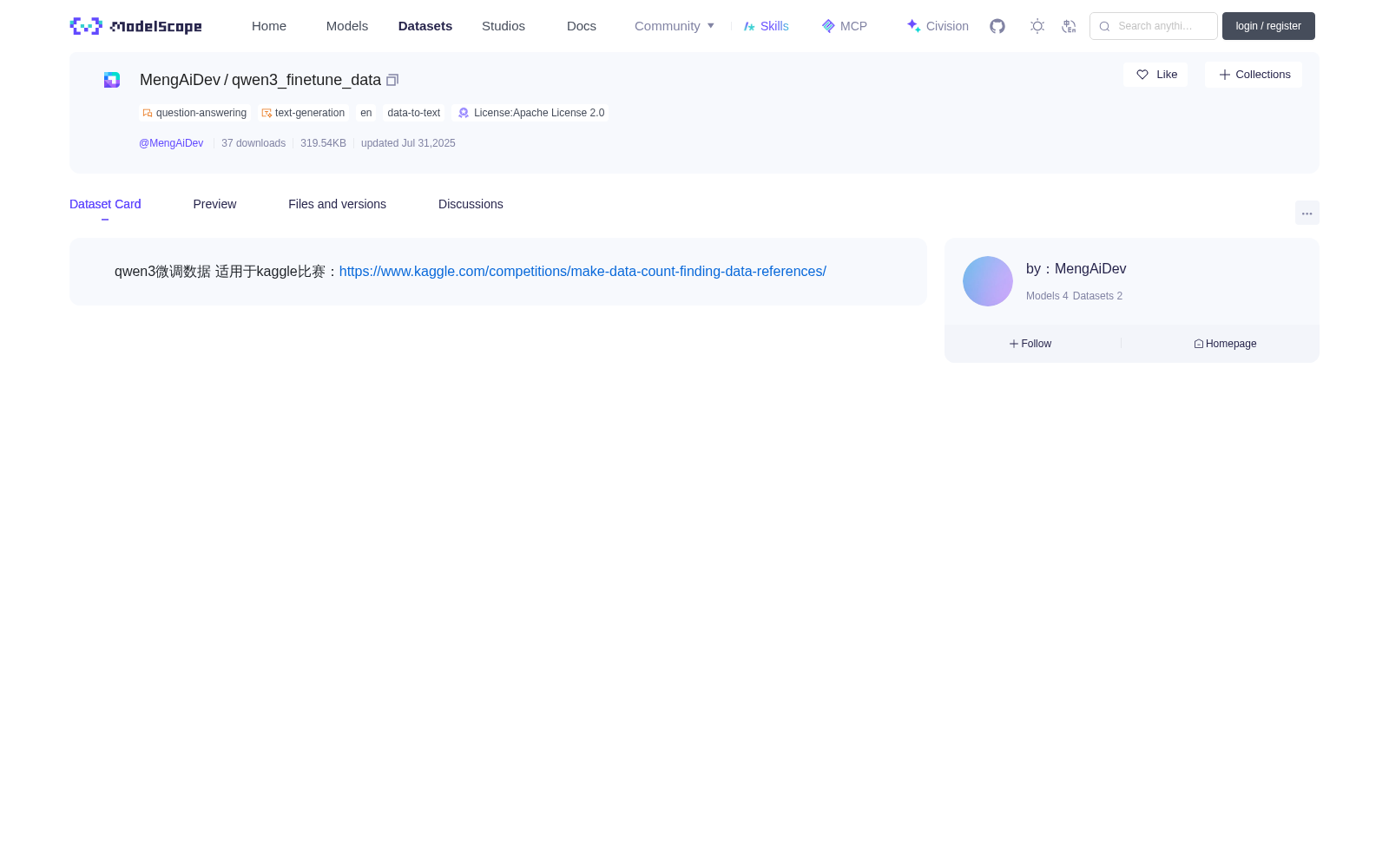The height and width of the screenshot is (868, 1389).
Task: Copy dataset name with the copy icon
Action: tap(392, 80)
